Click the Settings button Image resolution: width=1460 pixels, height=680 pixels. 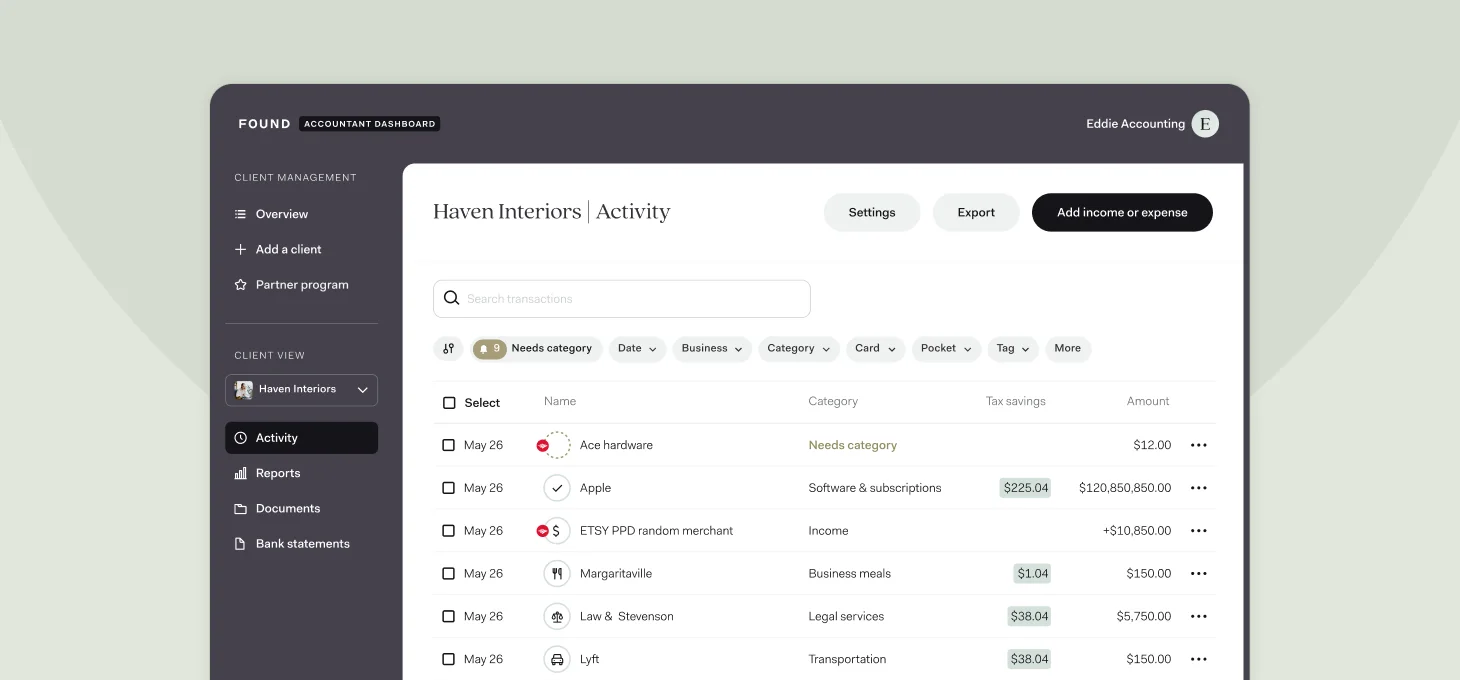[x=872, y=212]
